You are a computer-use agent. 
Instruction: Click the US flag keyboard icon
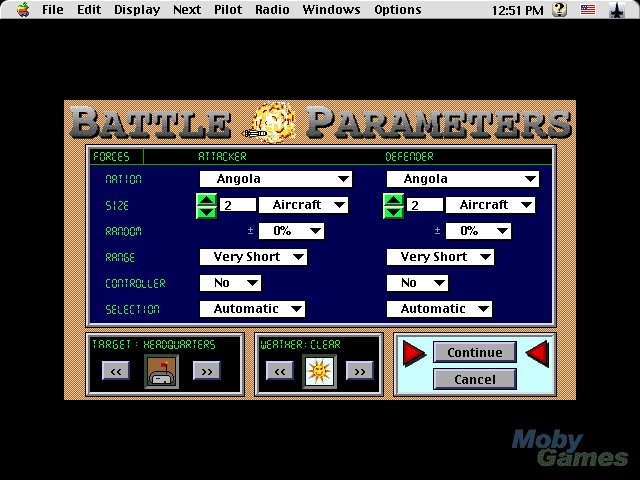[x=588, y=9]
